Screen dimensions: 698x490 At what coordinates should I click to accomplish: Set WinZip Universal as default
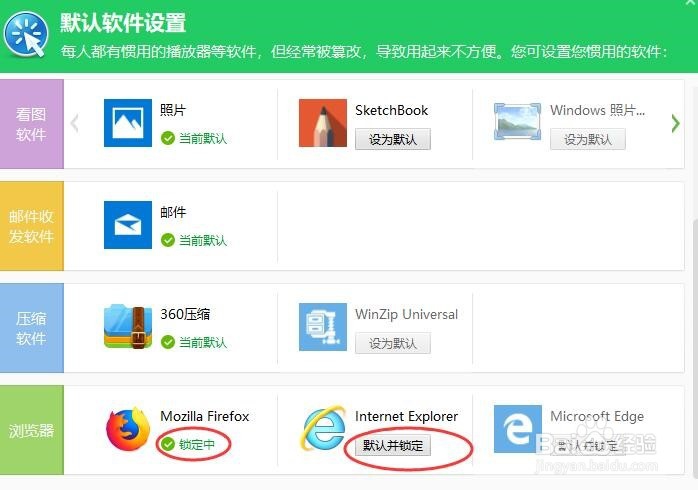[393, 343]
